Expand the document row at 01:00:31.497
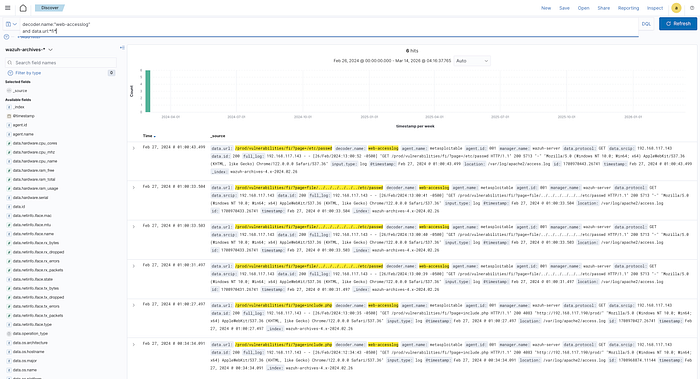 (133, 266)
